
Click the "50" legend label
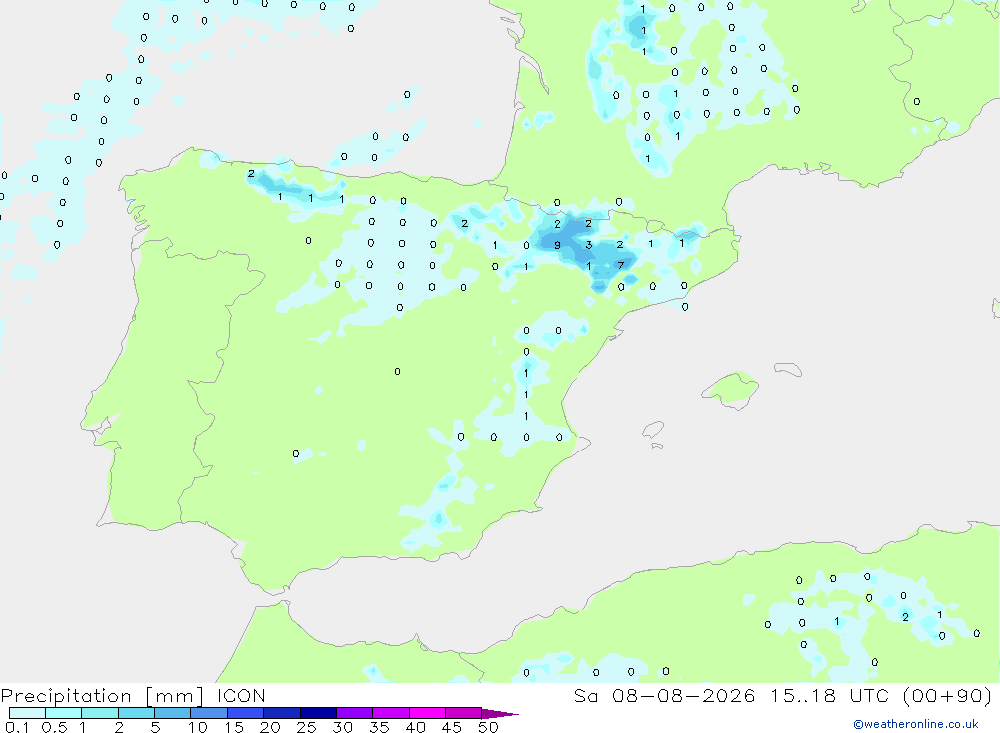[x=488, y=727]
